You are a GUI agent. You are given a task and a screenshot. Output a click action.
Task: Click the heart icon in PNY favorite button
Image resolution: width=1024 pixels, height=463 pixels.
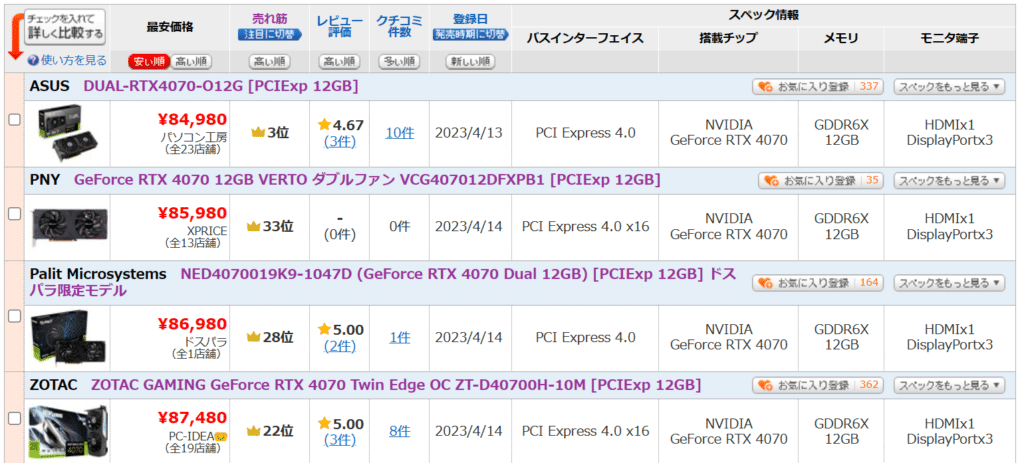pyautogui.click(x=770, y=181)
